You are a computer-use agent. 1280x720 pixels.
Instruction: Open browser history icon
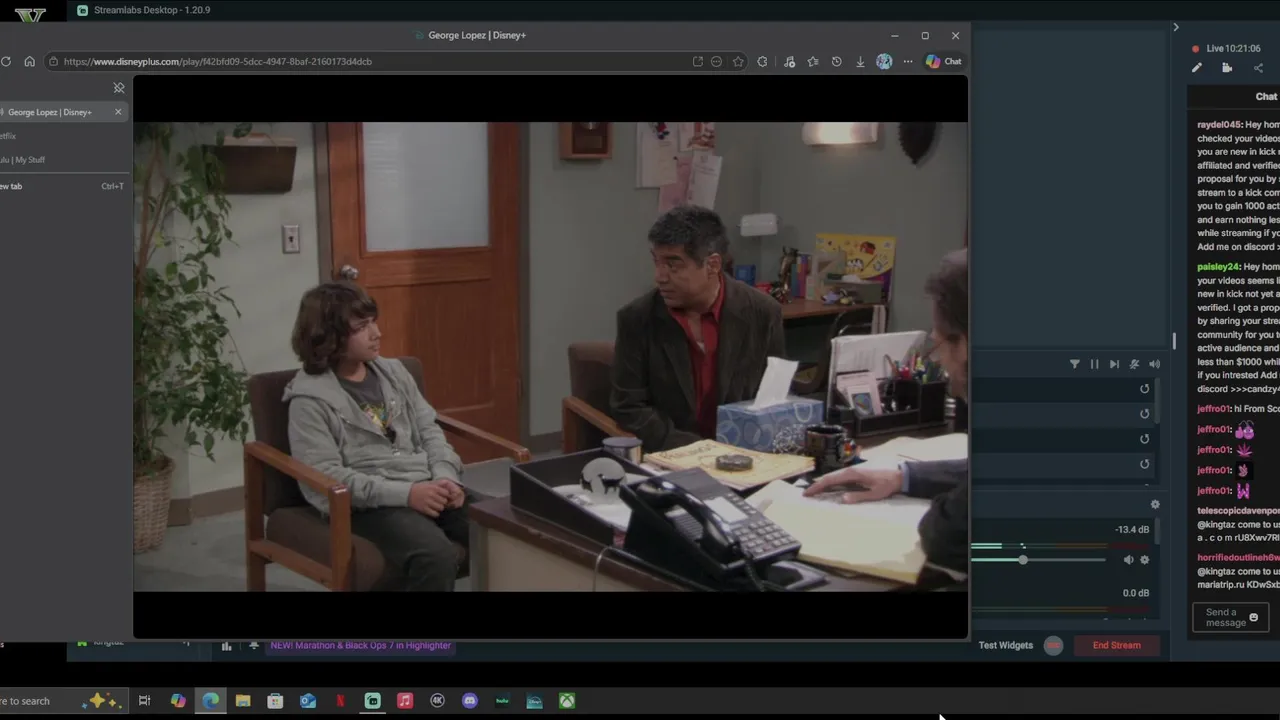836,61
